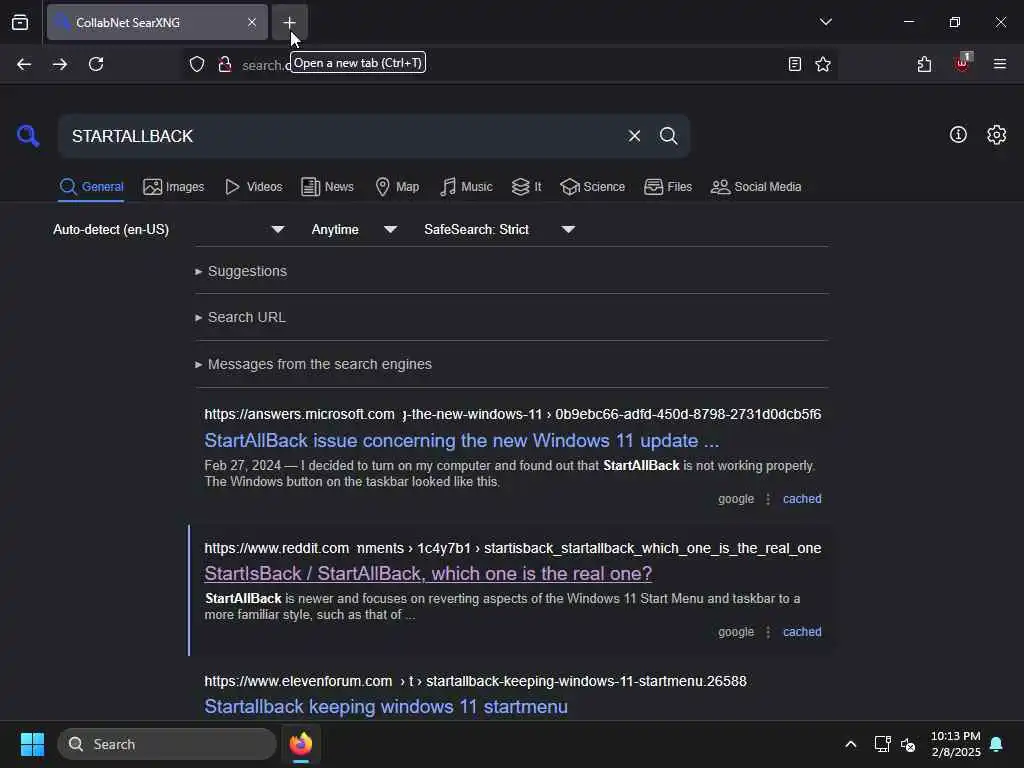The image size is (1024, 768).
Task: Bookmark this page with the star
Action: [x=823, y=64]
